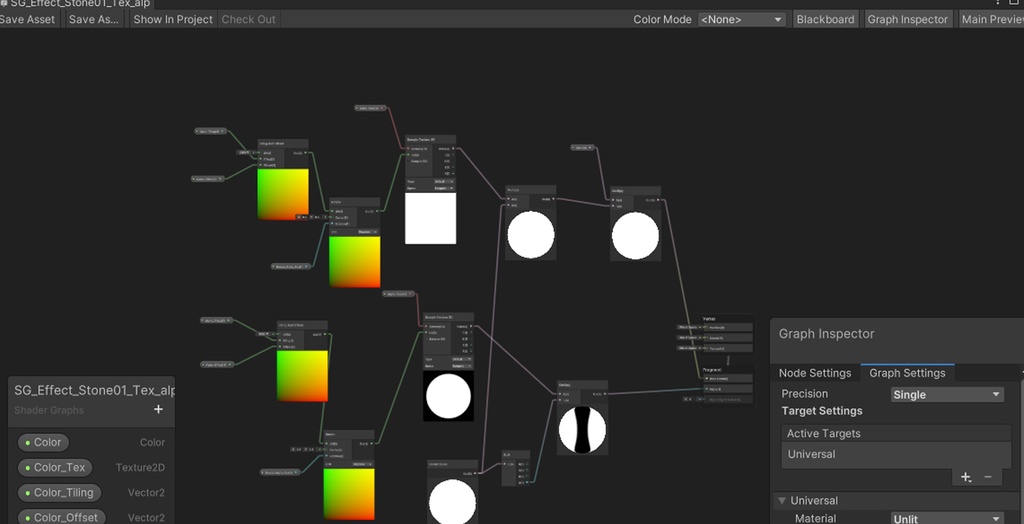
Task: Click the Target Settings heading
Action: point(822,411)
